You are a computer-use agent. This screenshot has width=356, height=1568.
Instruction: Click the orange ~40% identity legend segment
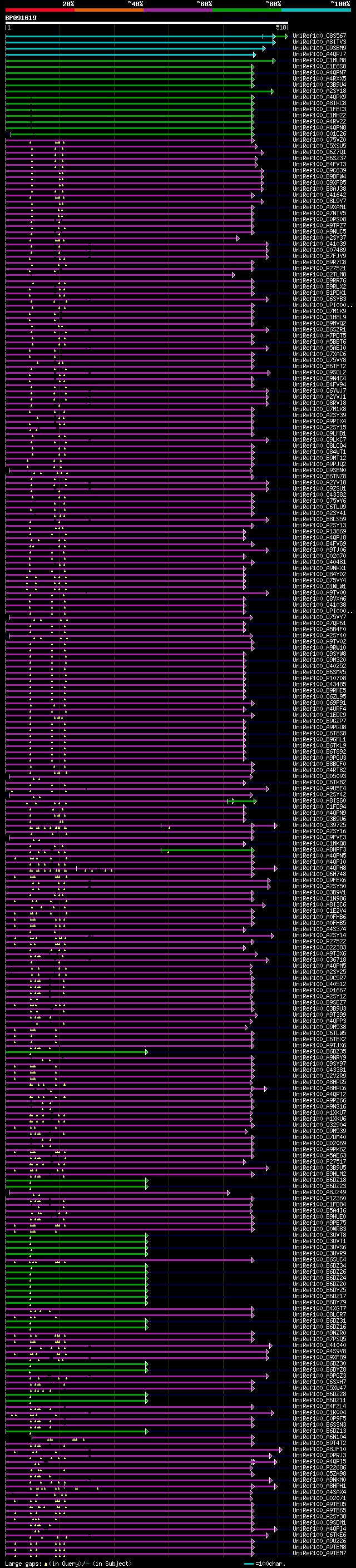tap(109, 10)
